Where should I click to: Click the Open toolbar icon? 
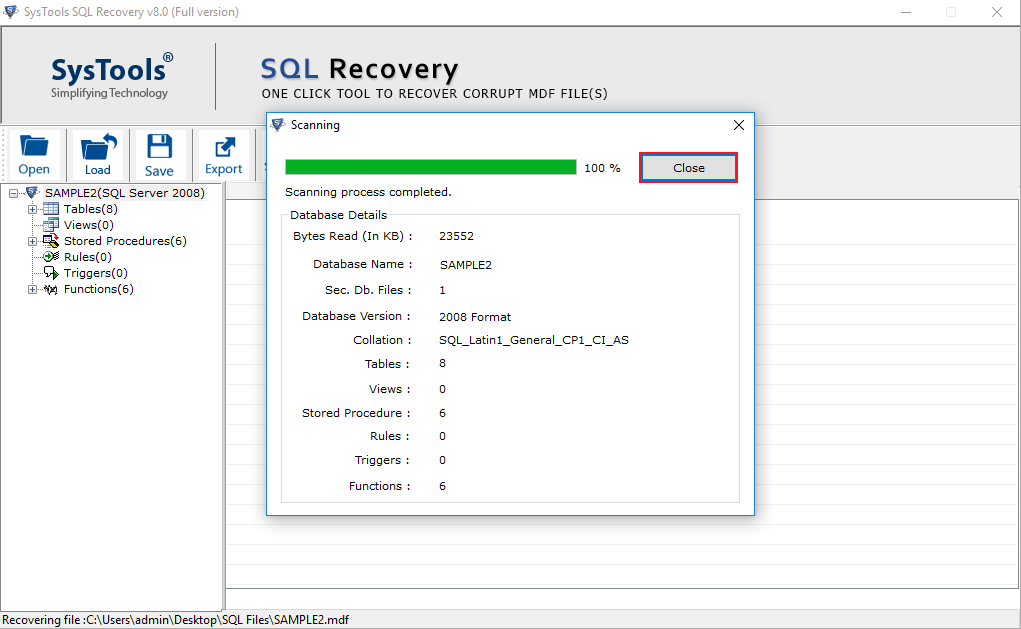tap(34, 155)
